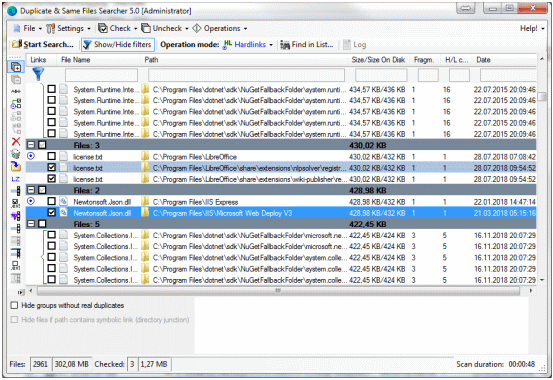Screen dimensions: 553x380
Task: Click the blue funnel filter icon under Links
Action: 38,74
